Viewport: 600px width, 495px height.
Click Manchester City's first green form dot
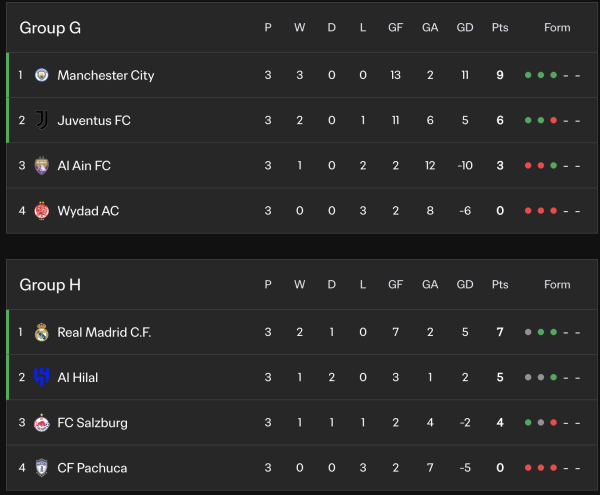click(x=529, y=75)
